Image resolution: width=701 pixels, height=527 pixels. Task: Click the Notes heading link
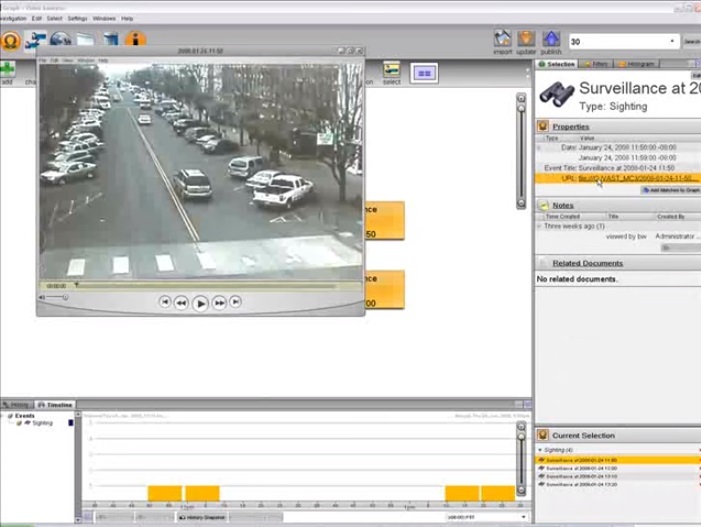563,206
